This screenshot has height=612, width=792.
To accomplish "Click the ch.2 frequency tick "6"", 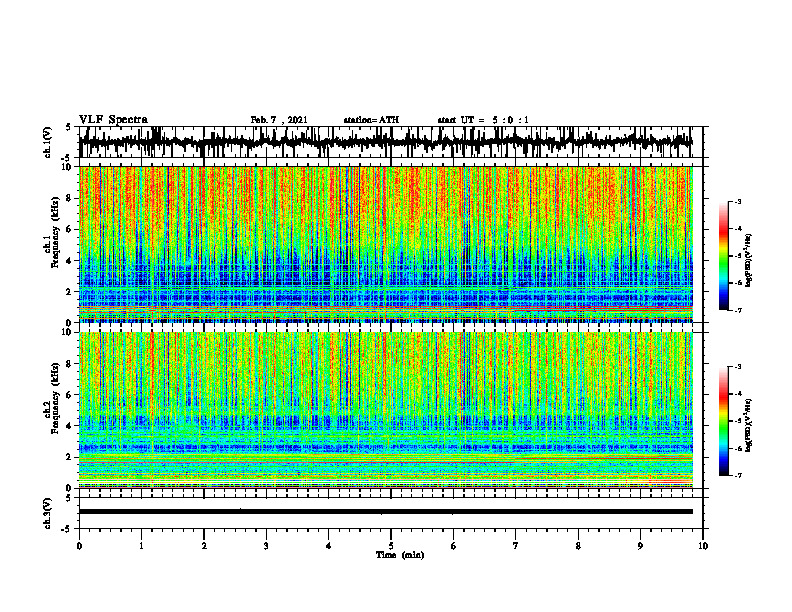I will pyautogui.click(x=69, y=395).
